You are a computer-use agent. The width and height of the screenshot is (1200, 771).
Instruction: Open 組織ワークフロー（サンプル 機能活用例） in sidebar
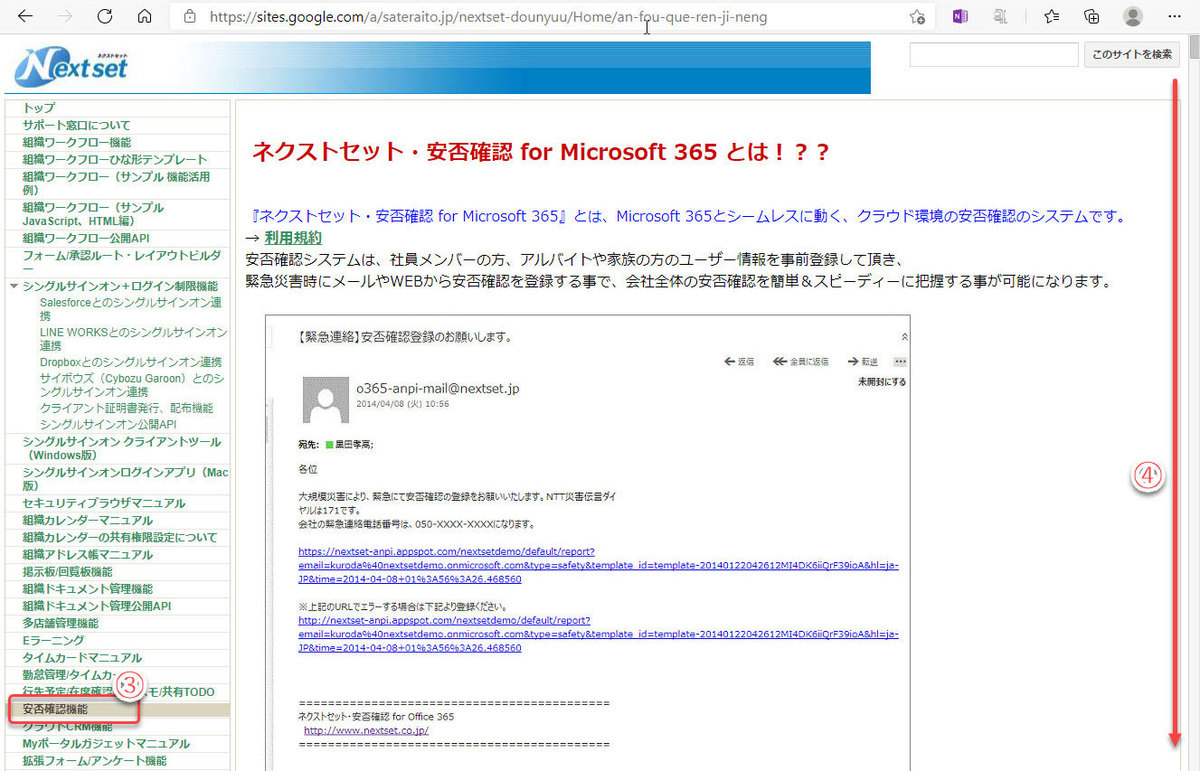(x=116, y=182)
